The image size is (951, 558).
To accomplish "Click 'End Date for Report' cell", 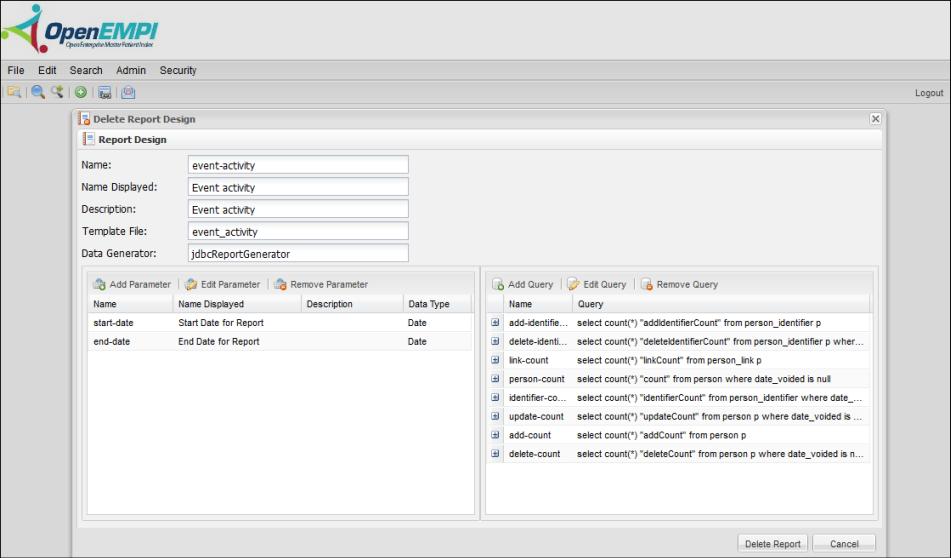I will click(x=218, y=341).
